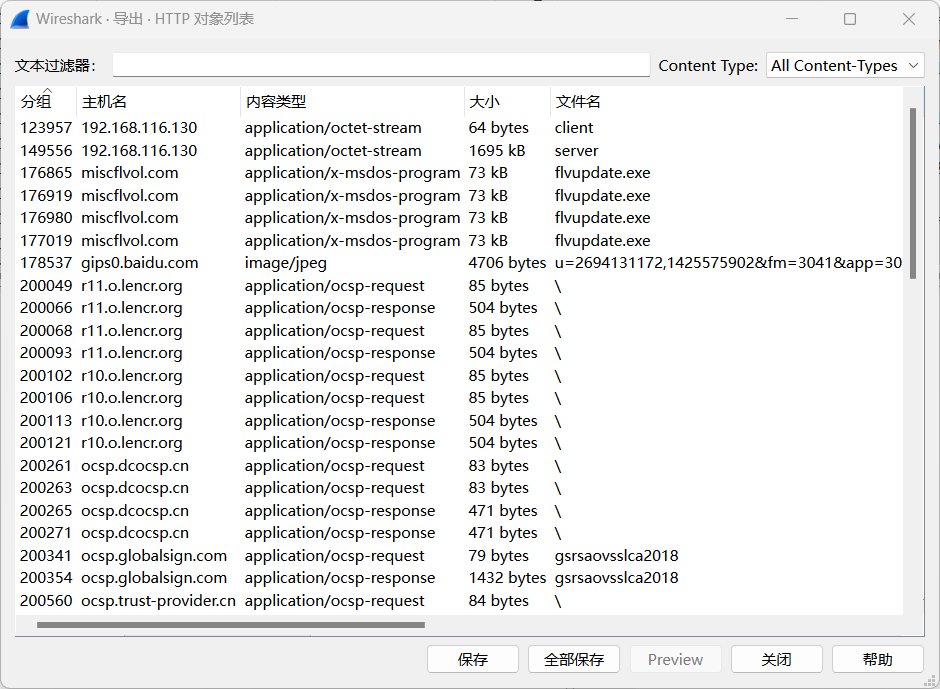Image resolution: width=940 pixels, height=689 pixels.
Task: Sort by the 分组 column header
Action: point(36,102)
